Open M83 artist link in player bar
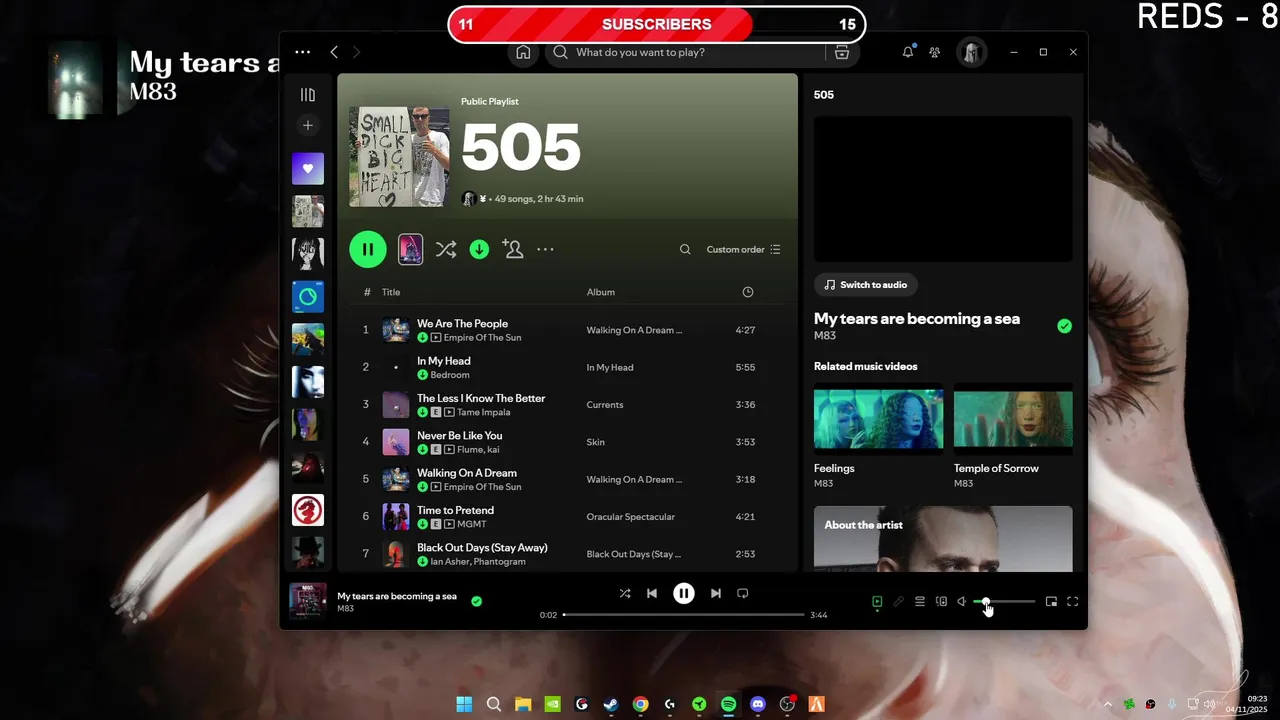This screenshot has width=1280, height=720. tap(345, 609)
